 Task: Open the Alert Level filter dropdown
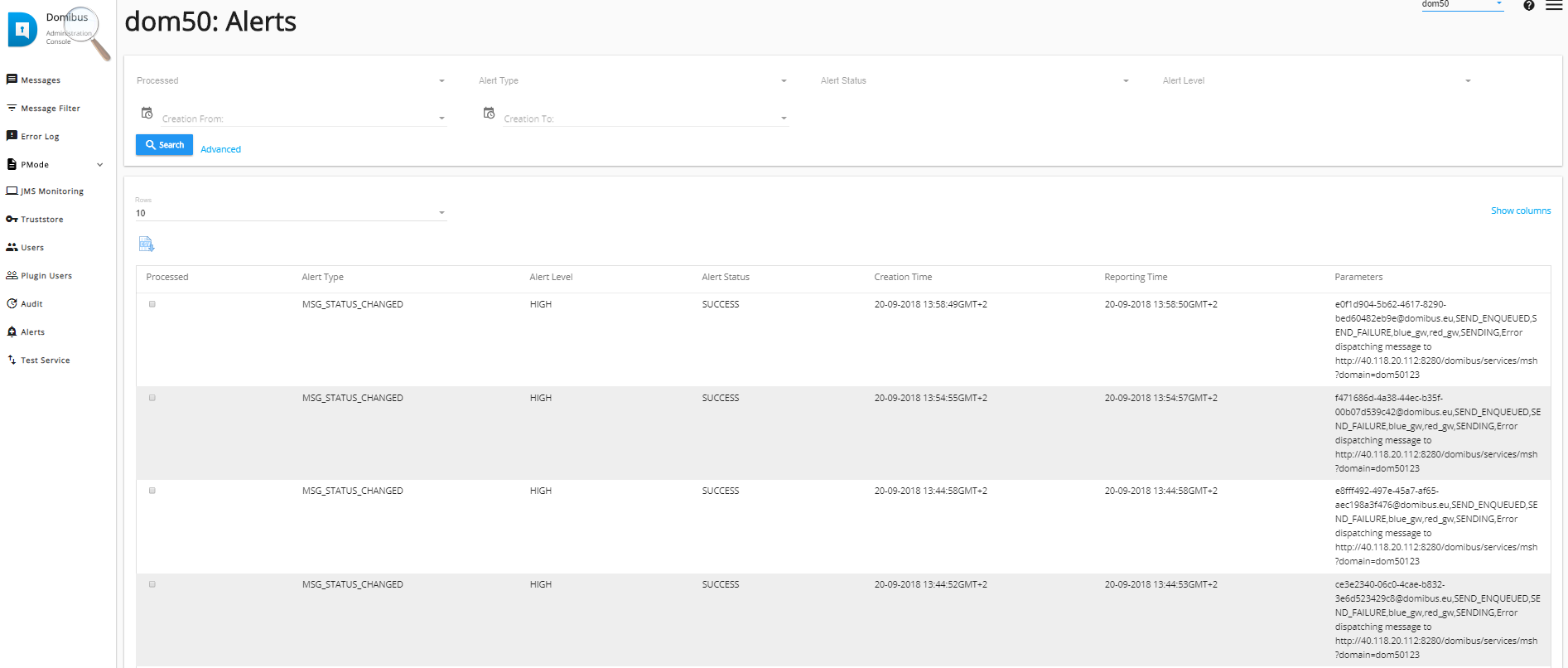coord(1317,80)
